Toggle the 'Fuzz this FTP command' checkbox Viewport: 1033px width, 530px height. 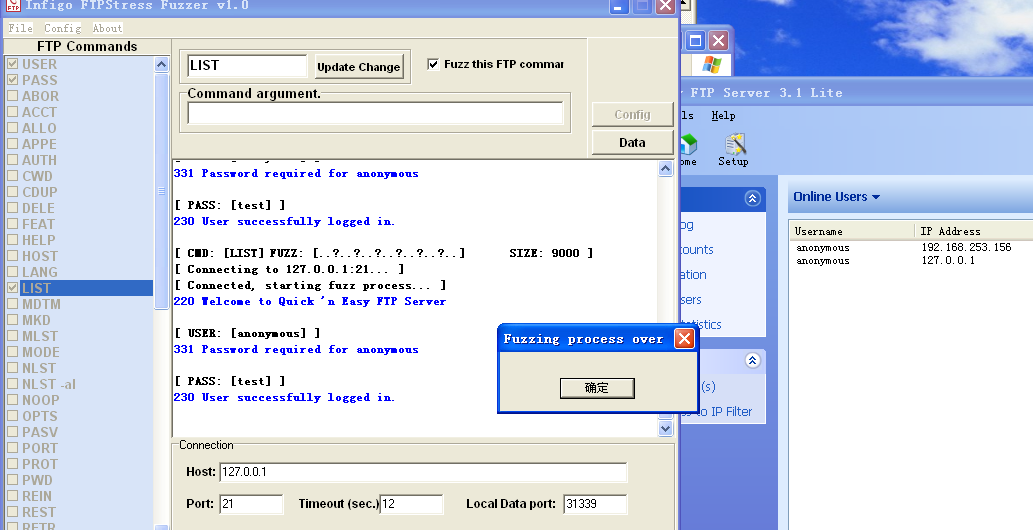(433, 64)
